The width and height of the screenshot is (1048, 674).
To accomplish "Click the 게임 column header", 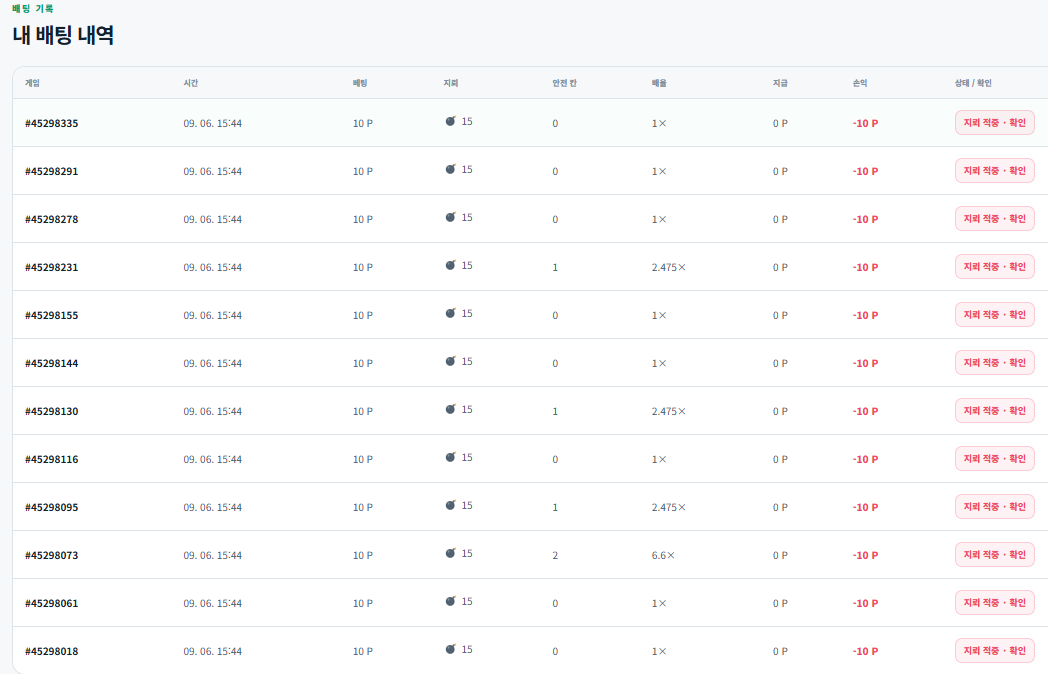I will click(x=32, y=83).
